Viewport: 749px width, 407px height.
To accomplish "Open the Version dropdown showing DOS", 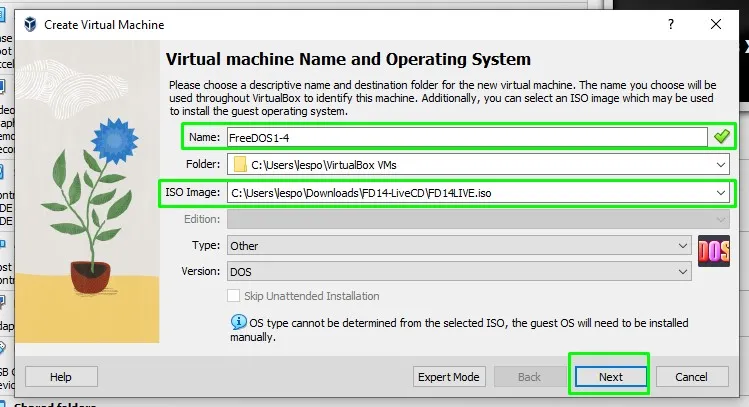I will pyautogui.click(x=459, y=271).
